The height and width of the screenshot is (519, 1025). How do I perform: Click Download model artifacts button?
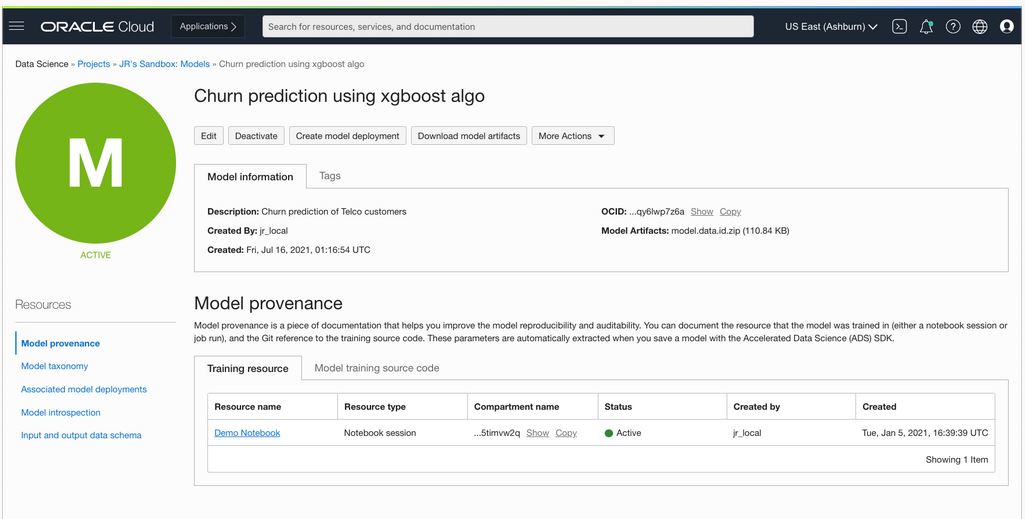coord(469,136)
